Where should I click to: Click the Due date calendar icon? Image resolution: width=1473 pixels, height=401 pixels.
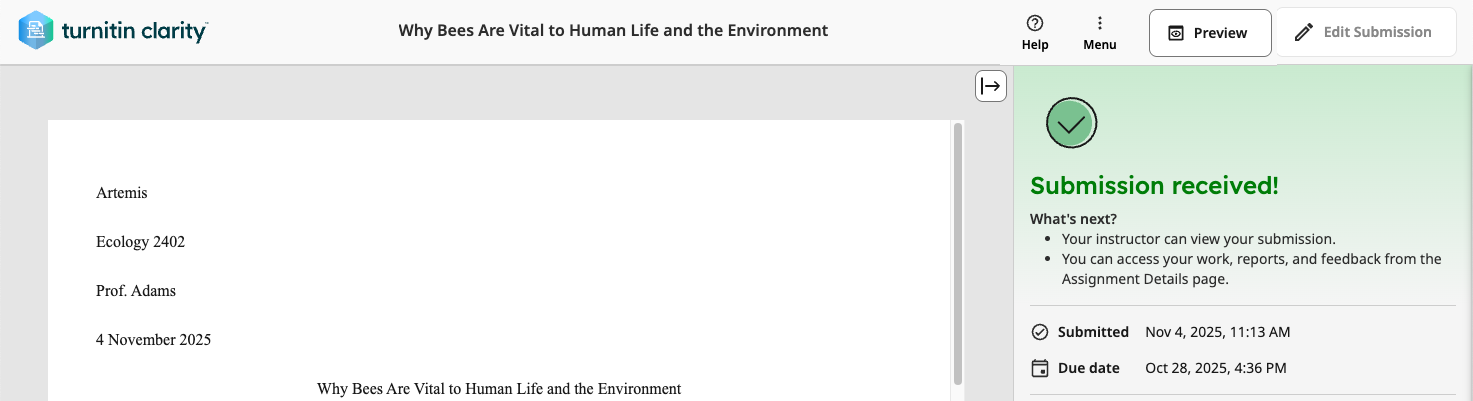click(1040, 368)
